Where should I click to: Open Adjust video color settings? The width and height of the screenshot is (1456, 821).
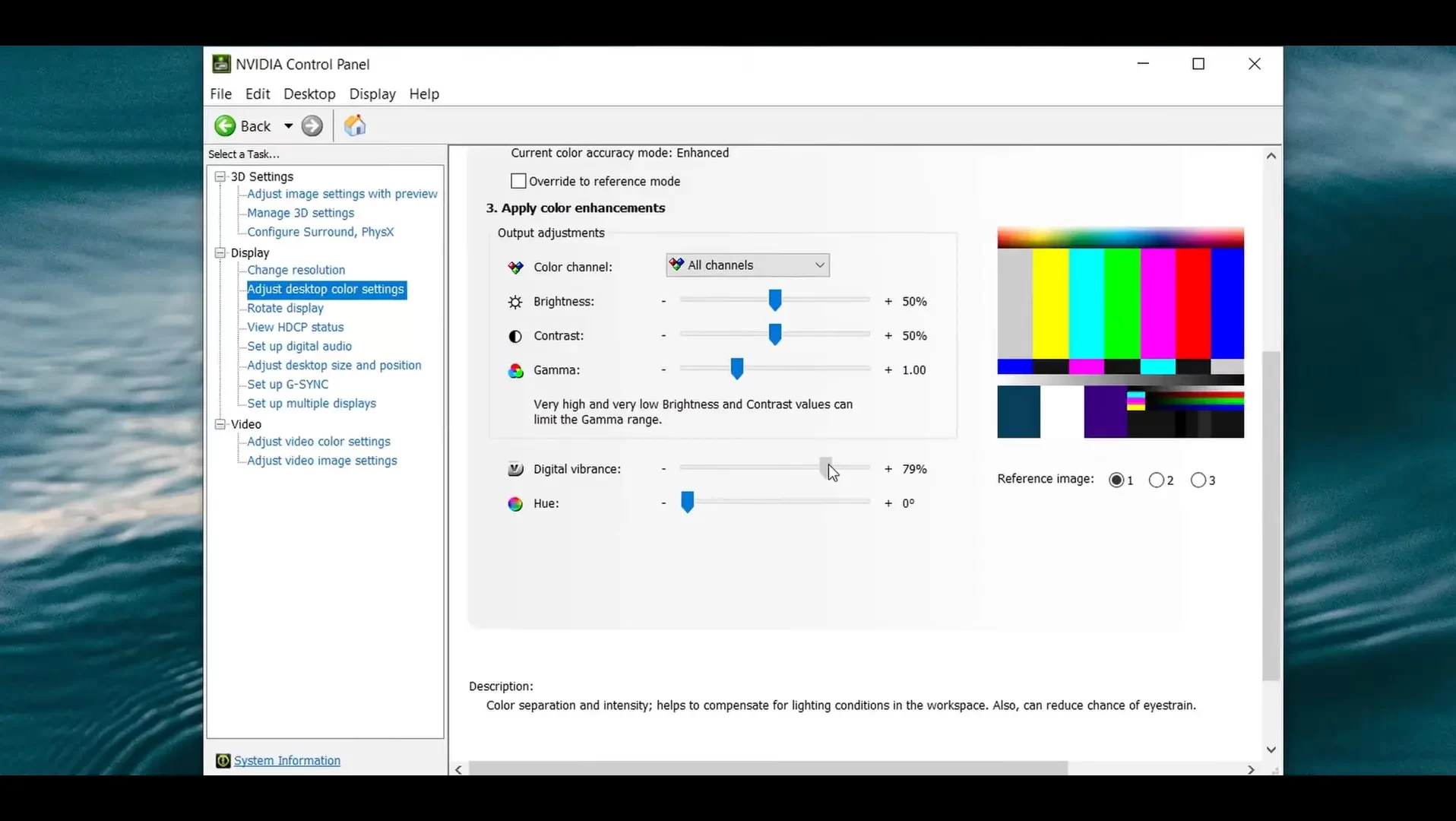pyautogui.click(x=318, y=442)
